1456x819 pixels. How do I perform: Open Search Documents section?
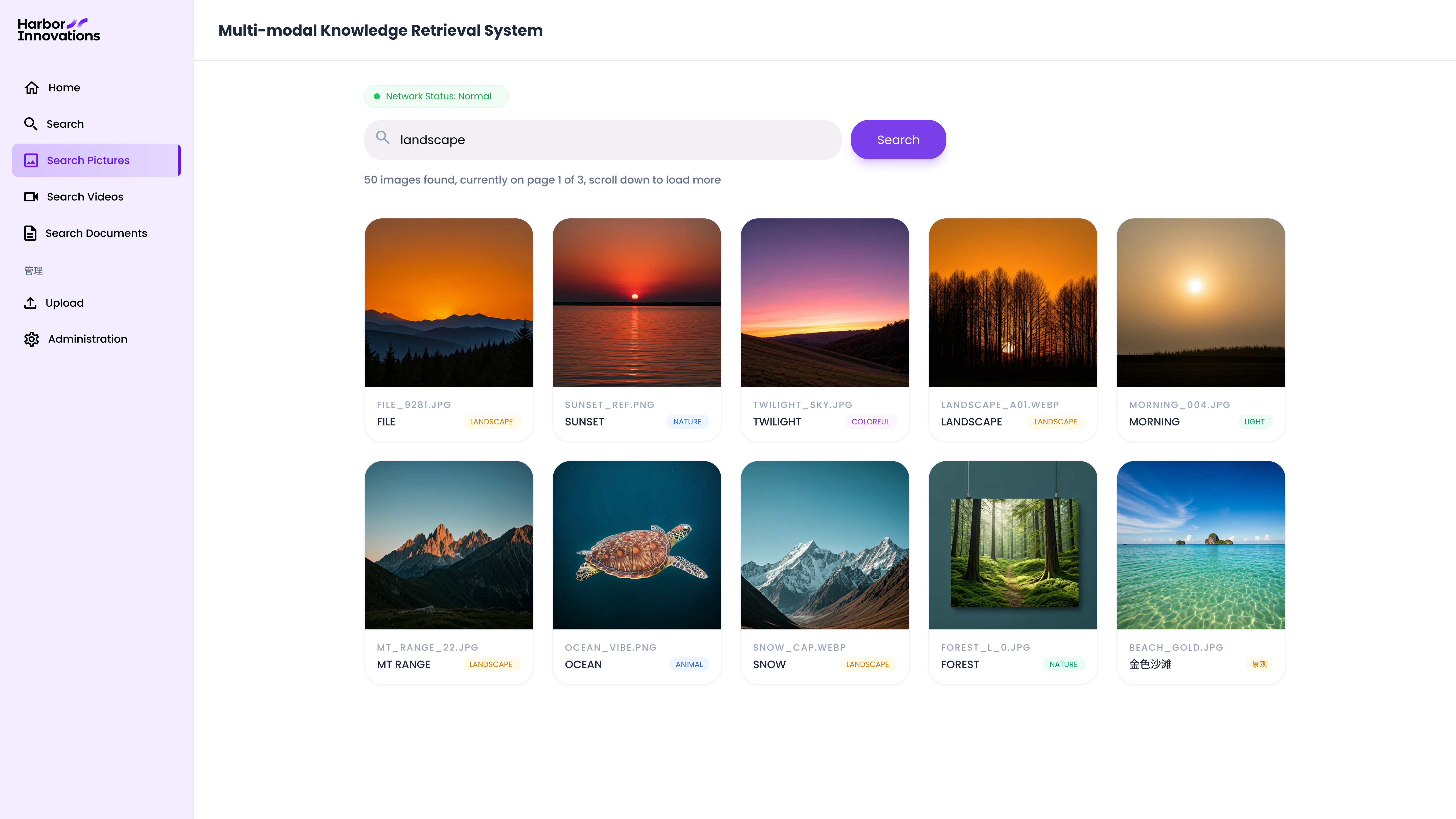coord(97,233)
